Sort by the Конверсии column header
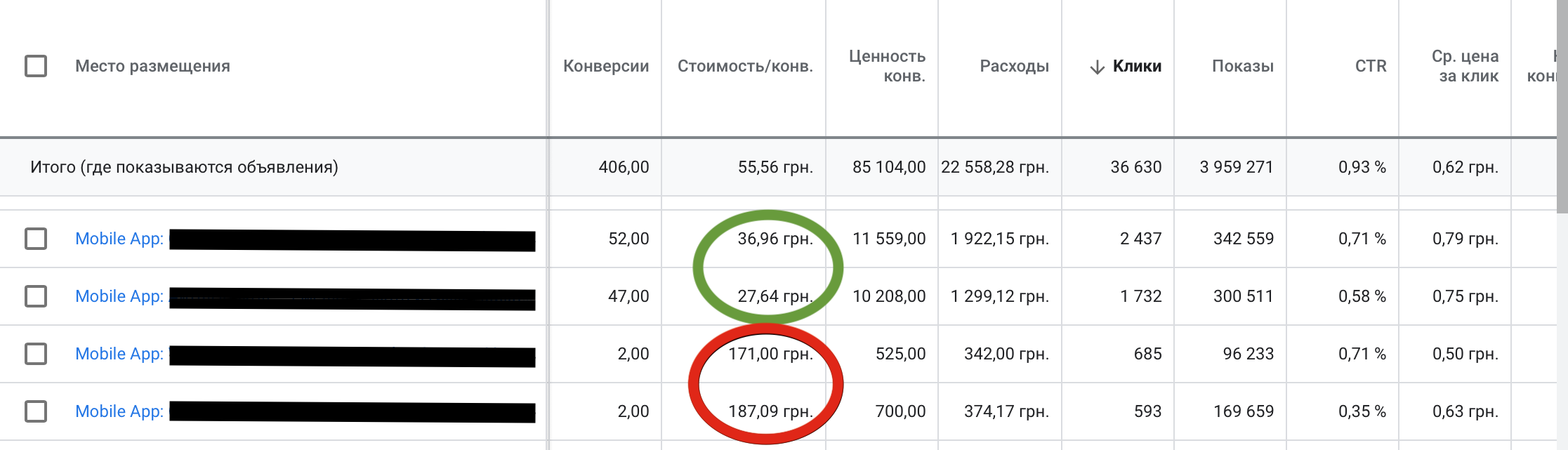Image resolution: width=1568 pixels, height=450 pixels. tap(606, 66)
